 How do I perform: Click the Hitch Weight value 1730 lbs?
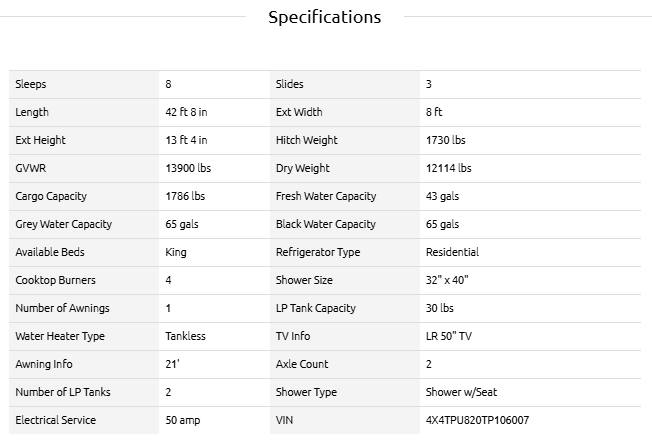[x=446, y=140]
